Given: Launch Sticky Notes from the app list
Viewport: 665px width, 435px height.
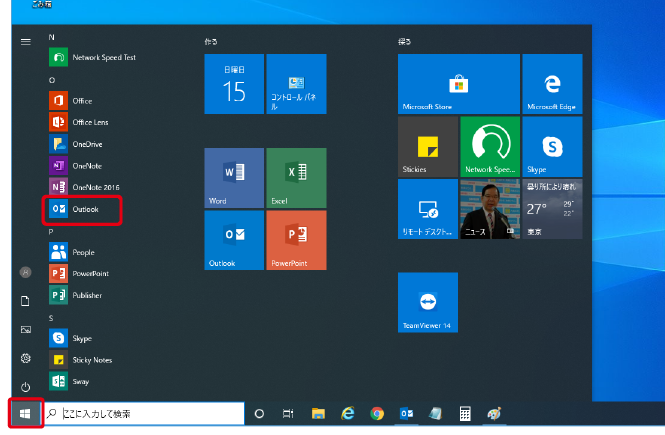Looking at the screenshot, I should pyautogui.click(x=81, y=360).
